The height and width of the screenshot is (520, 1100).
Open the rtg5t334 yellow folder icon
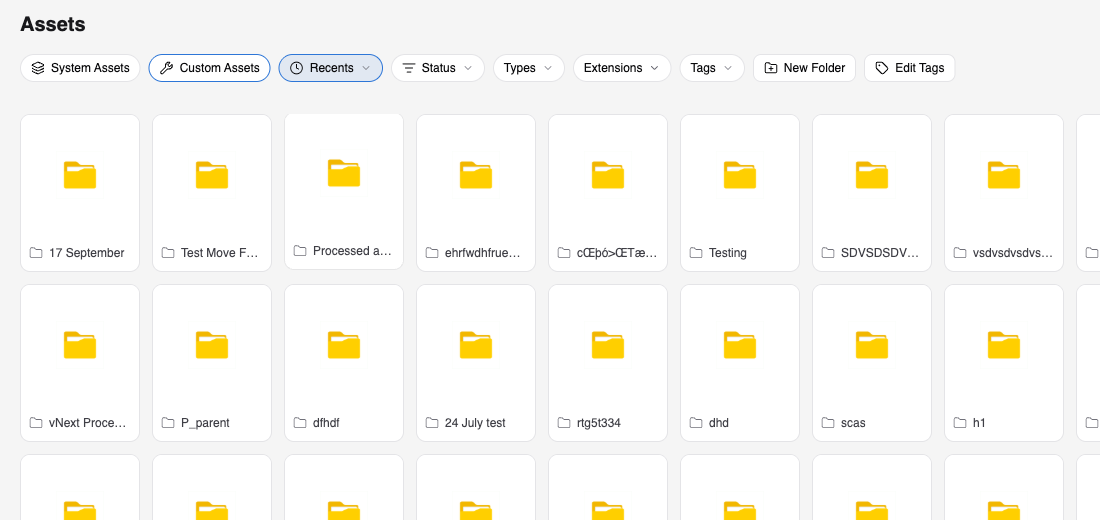(608, 345)
